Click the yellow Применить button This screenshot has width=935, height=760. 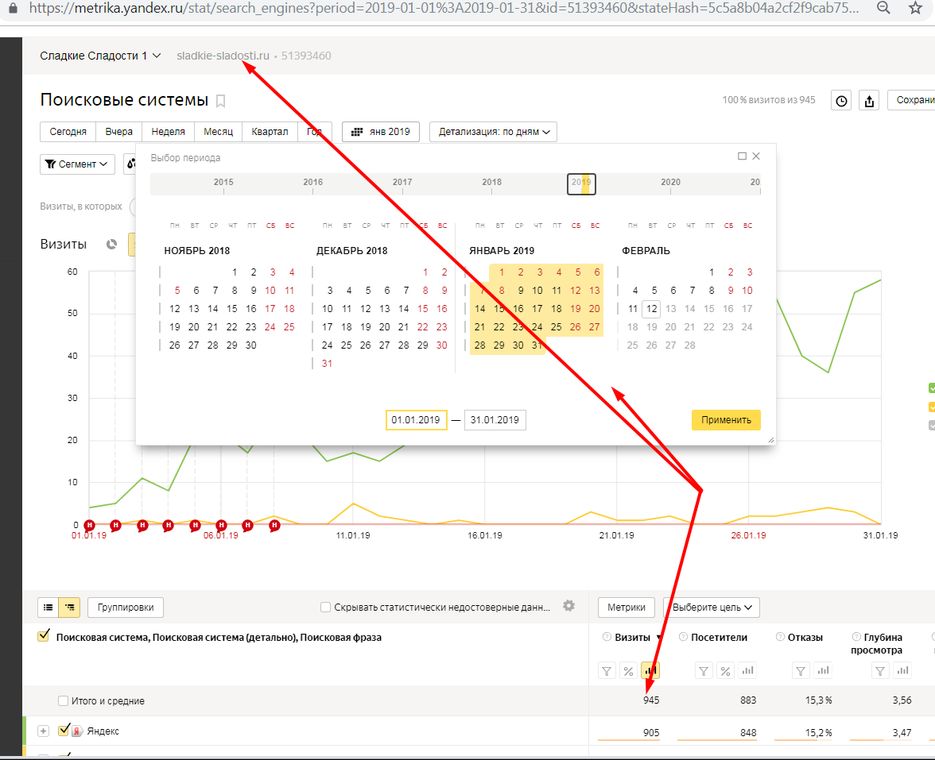726,420
